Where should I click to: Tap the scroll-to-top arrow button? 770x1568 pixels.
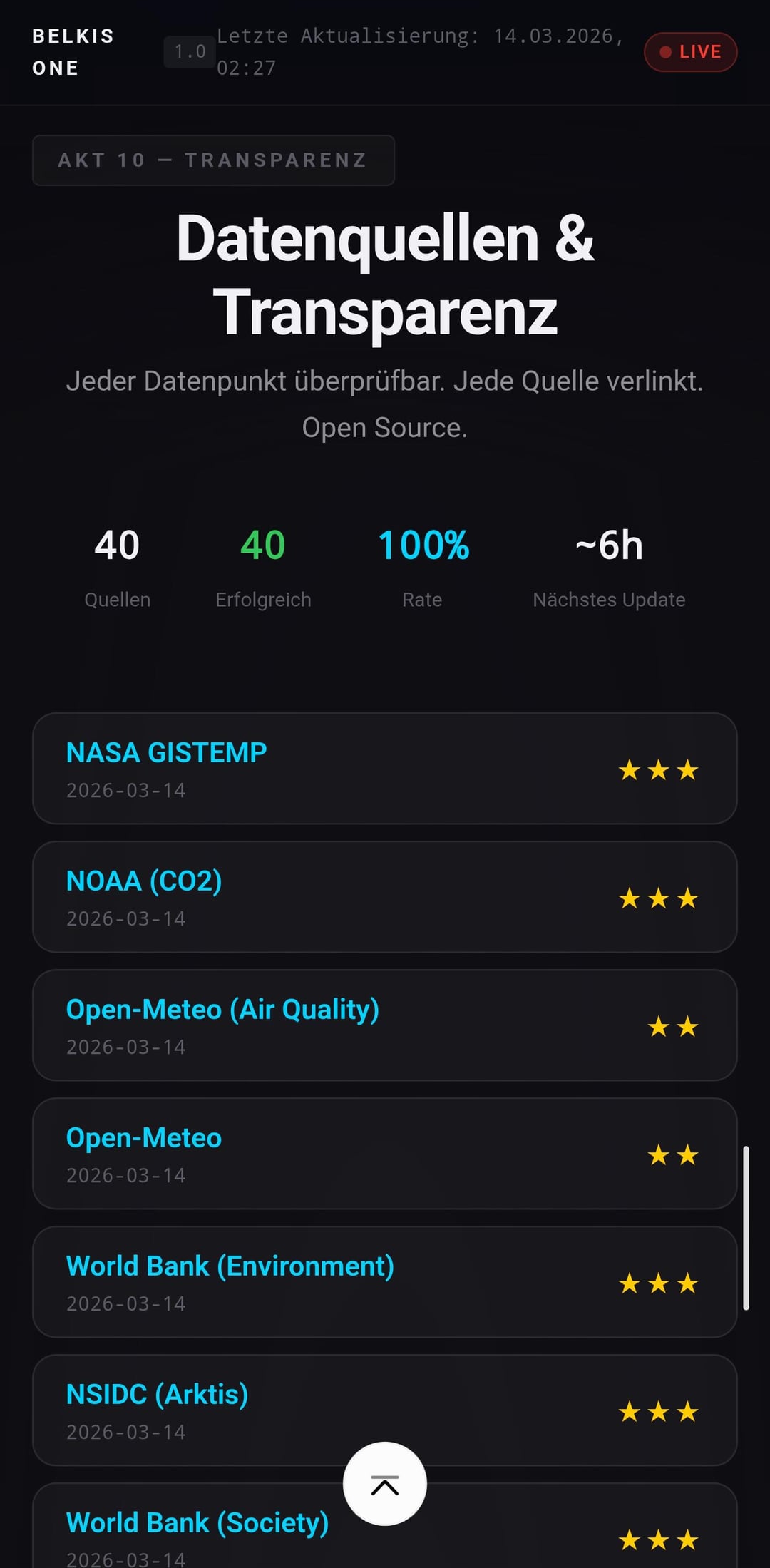385,1484
